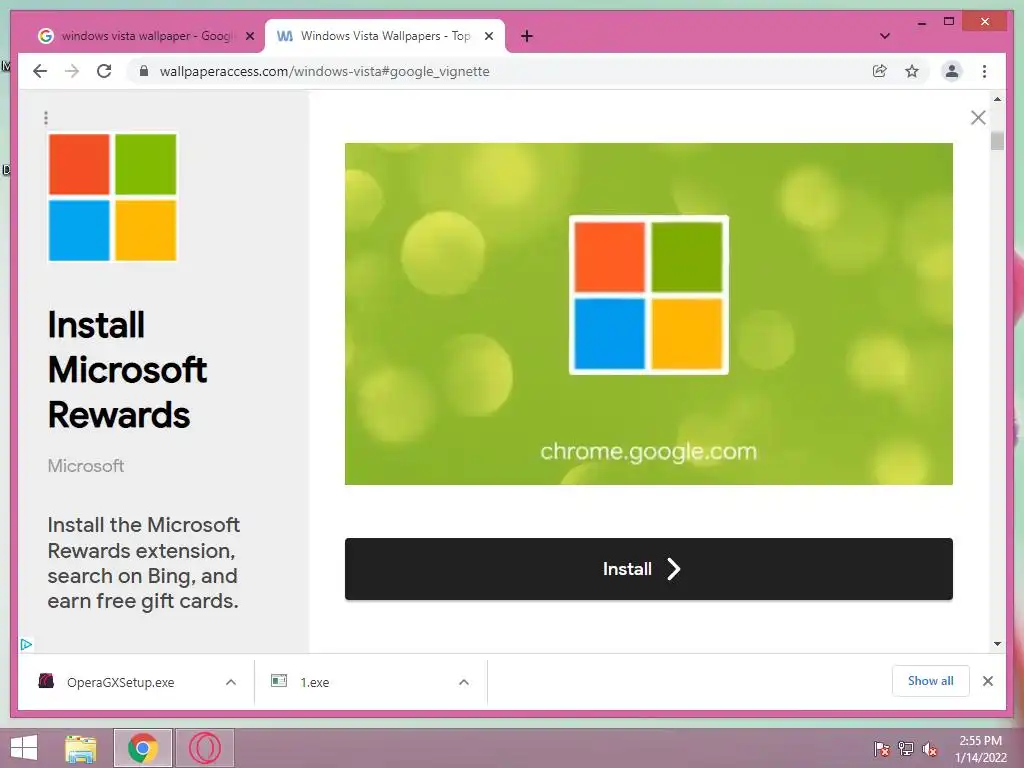The image size is (1024, 768).
Task: Click the black Install button
Action: point(648,569)
